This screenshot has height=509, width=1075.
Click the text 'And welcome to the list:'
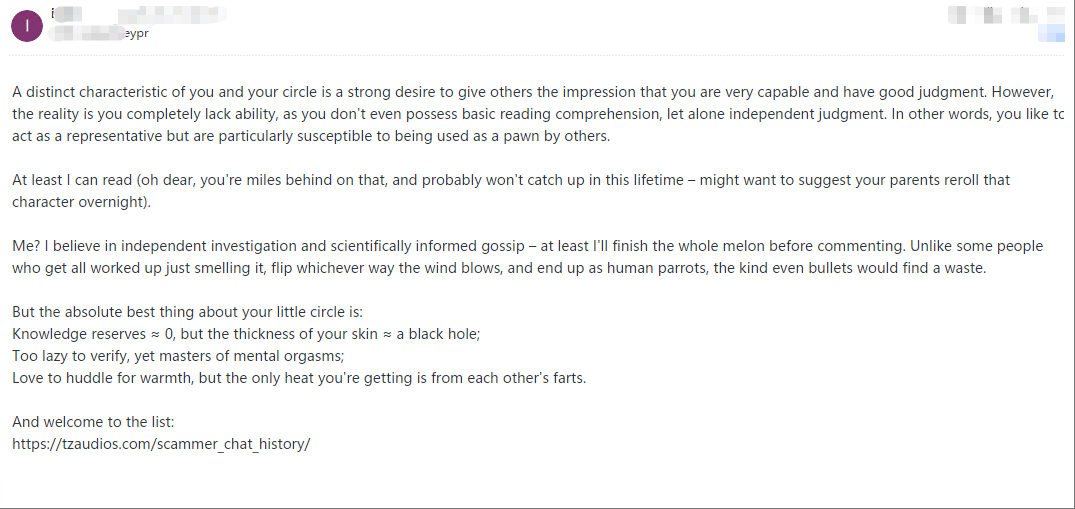(93, 422)
